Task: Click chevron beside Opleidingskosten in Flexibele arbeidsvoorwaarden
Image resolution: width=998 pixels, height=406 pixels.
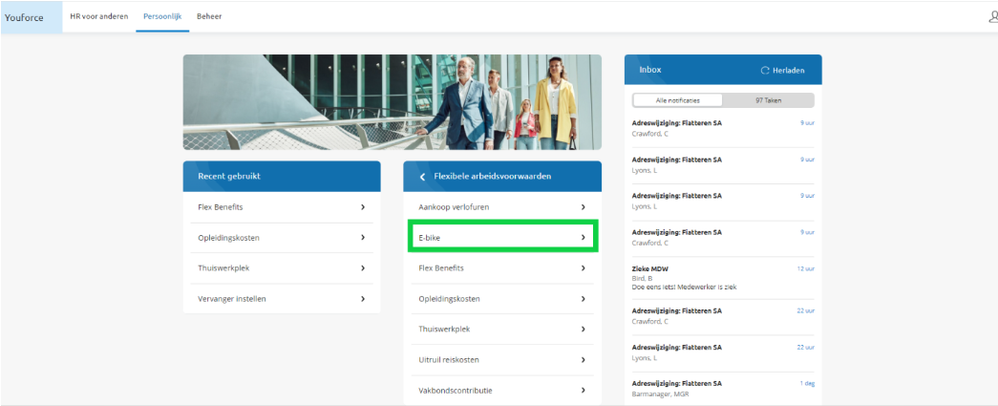Action: click(583, 298)
